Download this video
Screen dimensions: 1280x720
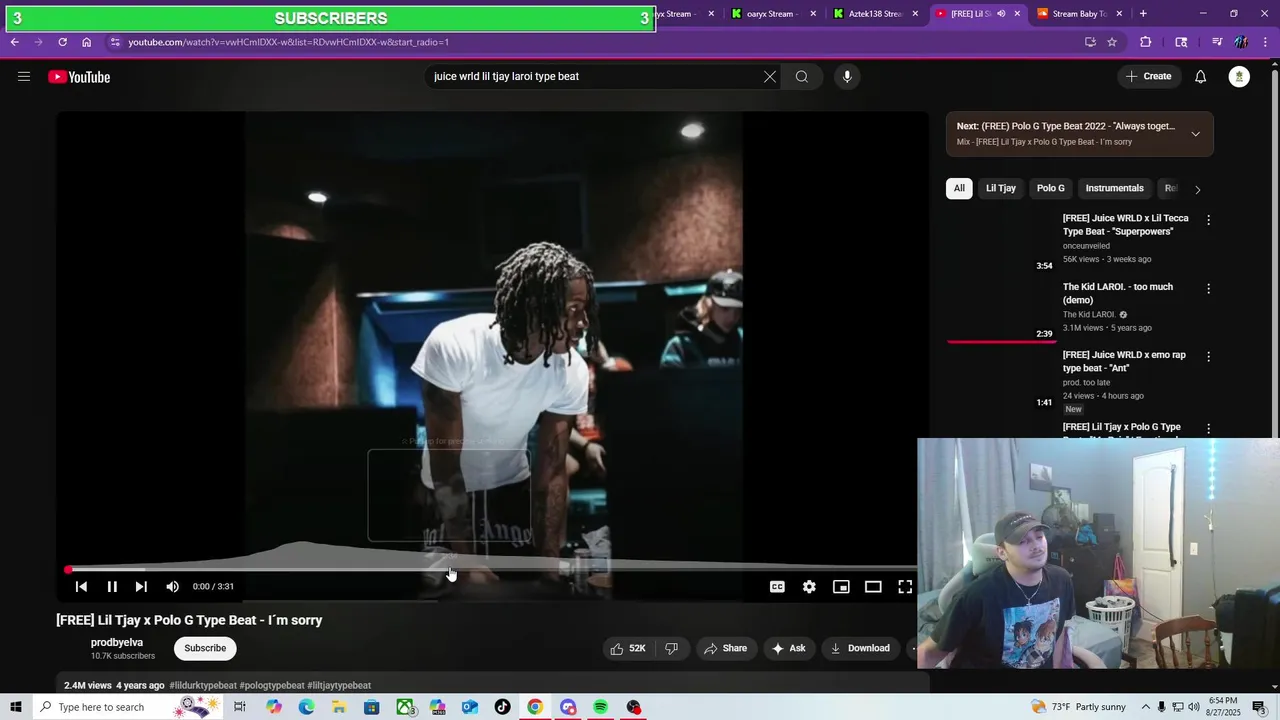click(x=860, y=648)
